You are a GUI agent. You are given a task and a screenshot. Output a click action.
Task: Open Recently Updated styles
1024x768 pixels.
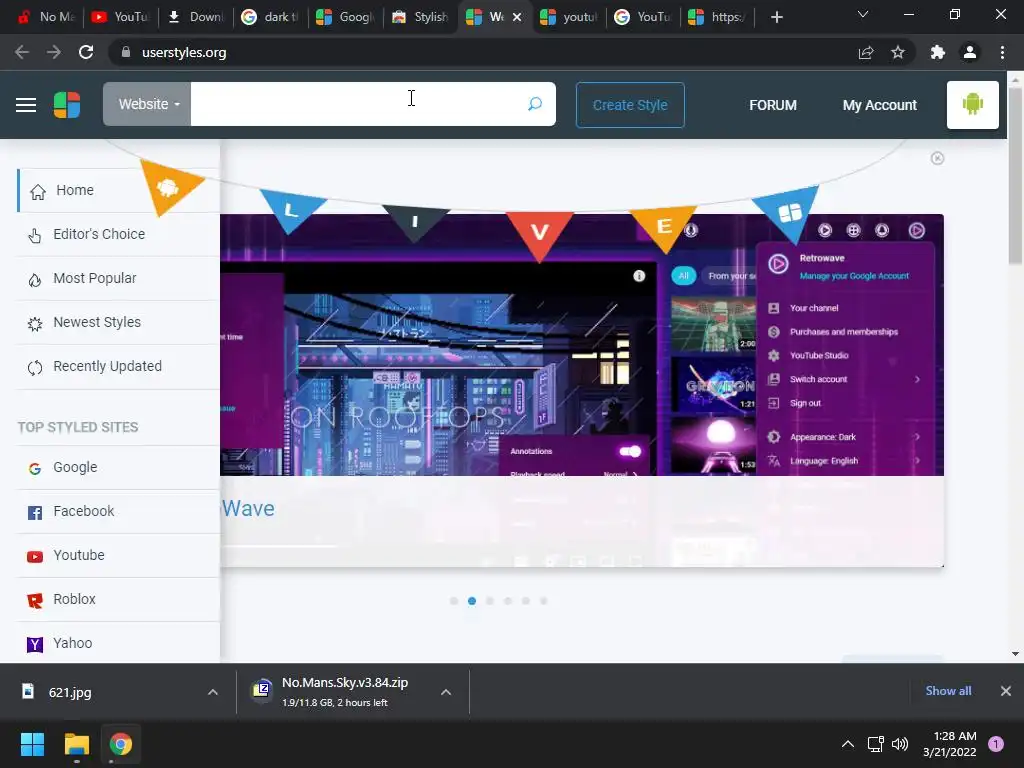point(118,366)
